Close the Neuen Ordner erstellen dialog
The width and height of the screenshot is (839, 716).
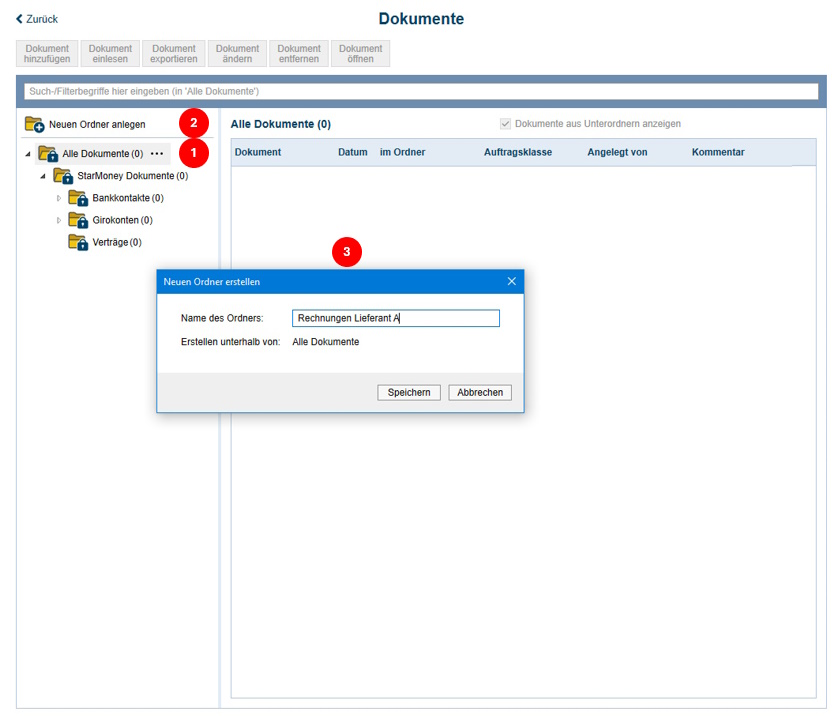coord(511,282)
